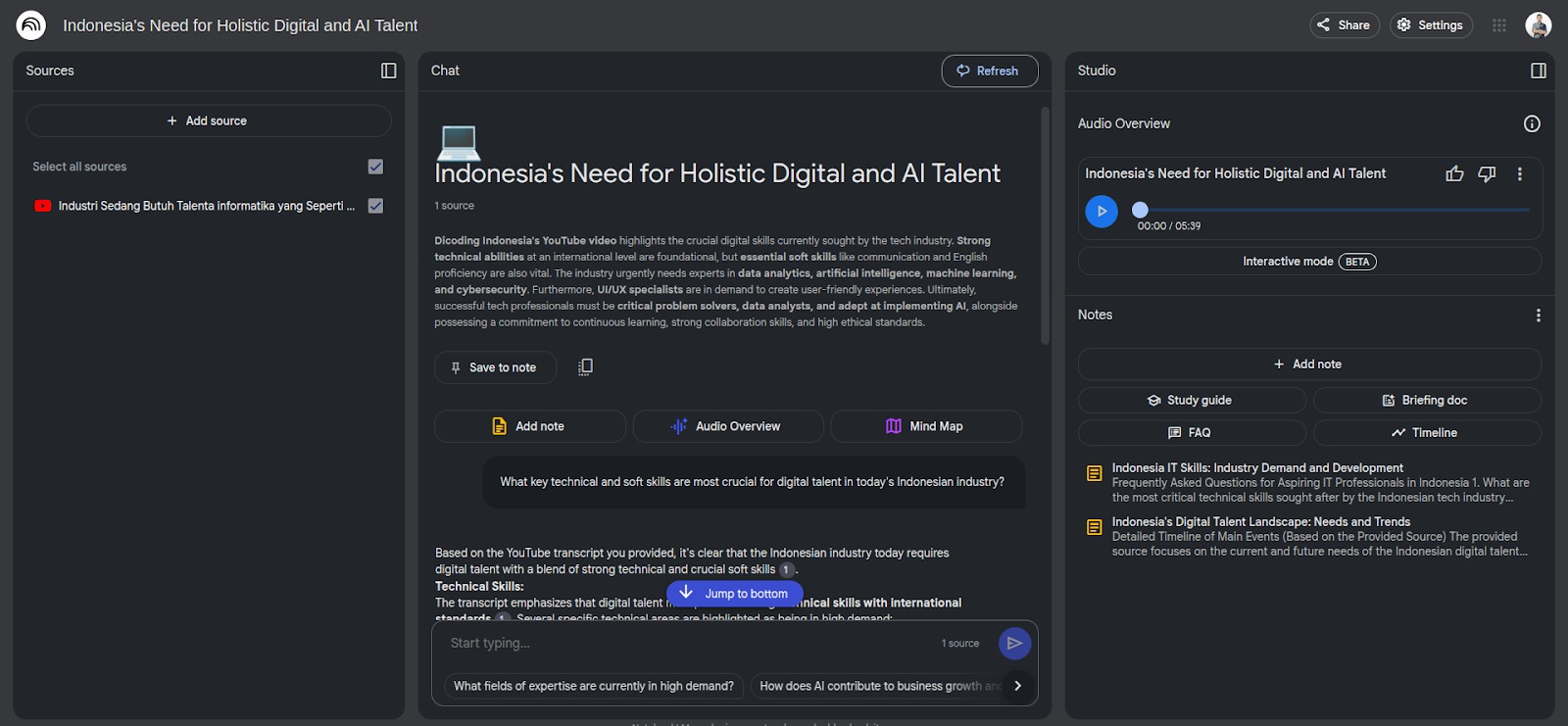Image resolution: width=1568 pixels, height=726 pixels.
Task: Open Audio Overview more options menu
Action: pyautogui.click(x=1519, y=173)
